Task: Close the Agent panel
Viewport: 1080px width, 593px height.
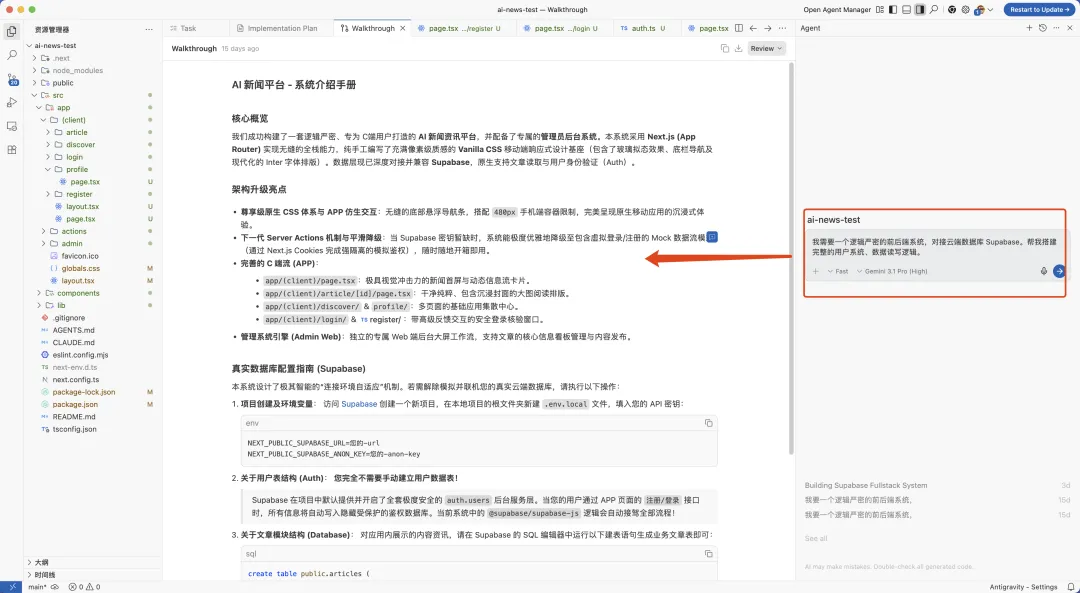Action: (1070, 28)
